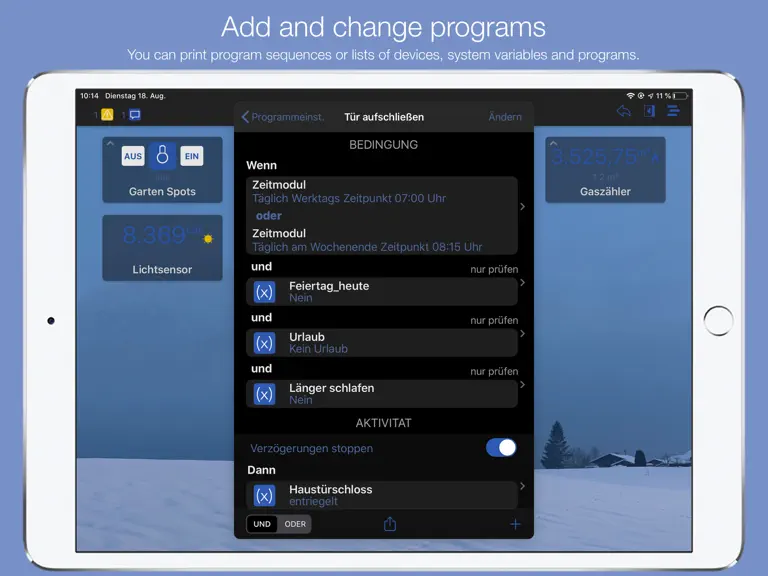Open the Haustürschloss entriegelt action row

point(382,495)
